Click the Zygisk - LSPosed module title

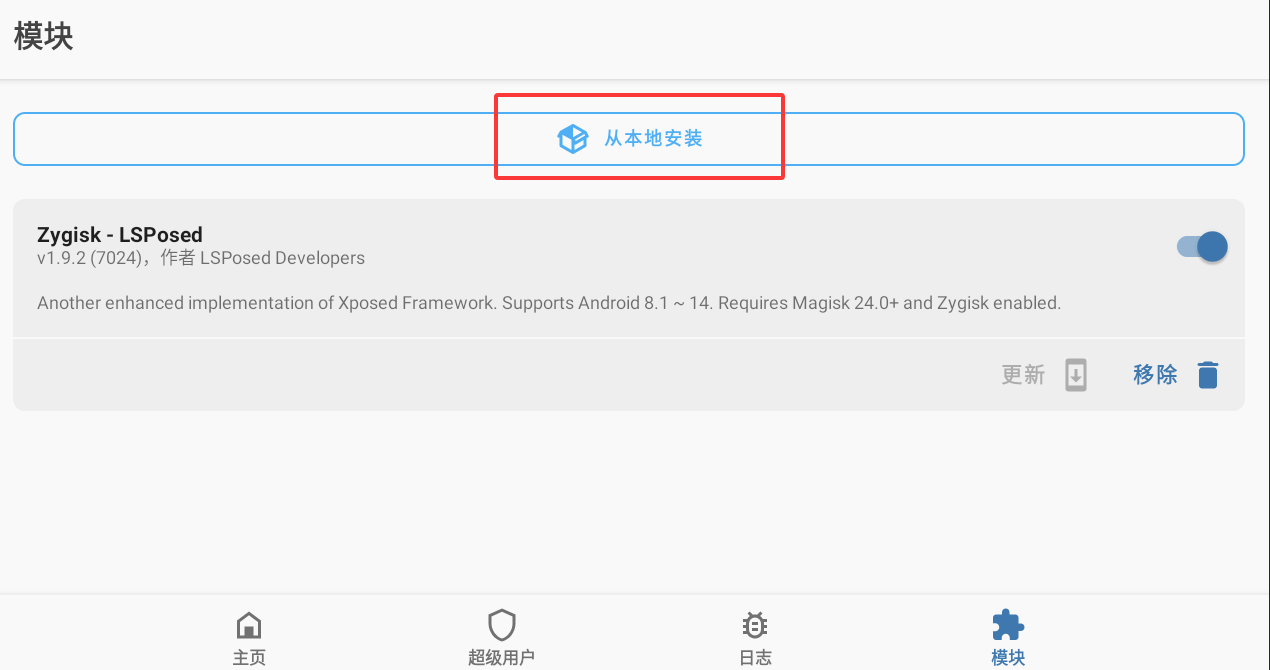click(120, 235)
